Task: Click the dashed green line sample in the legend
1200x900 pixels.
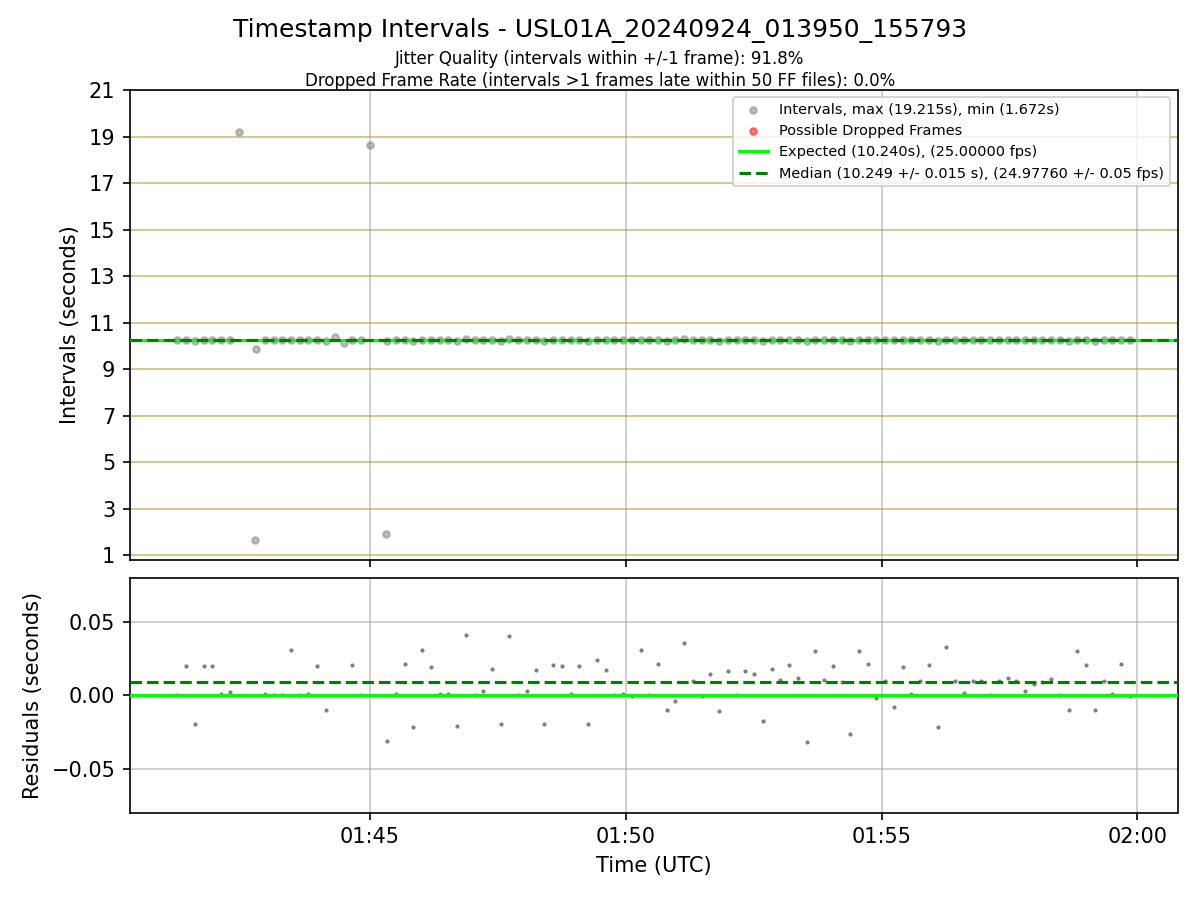Action: coord(753,173)
